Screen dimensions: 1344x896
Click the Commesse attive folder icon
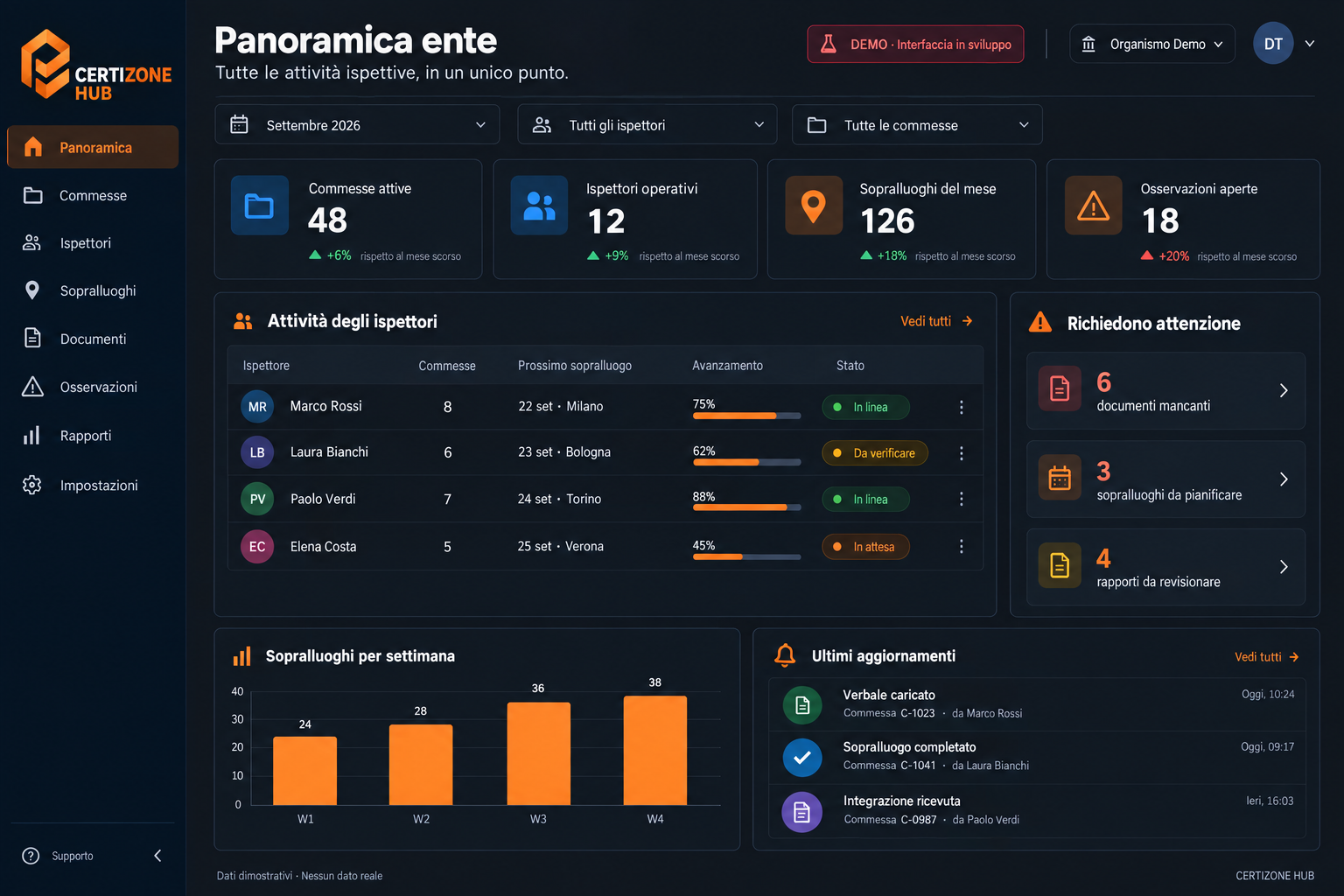pyautogui.click(x=259, y=206)
